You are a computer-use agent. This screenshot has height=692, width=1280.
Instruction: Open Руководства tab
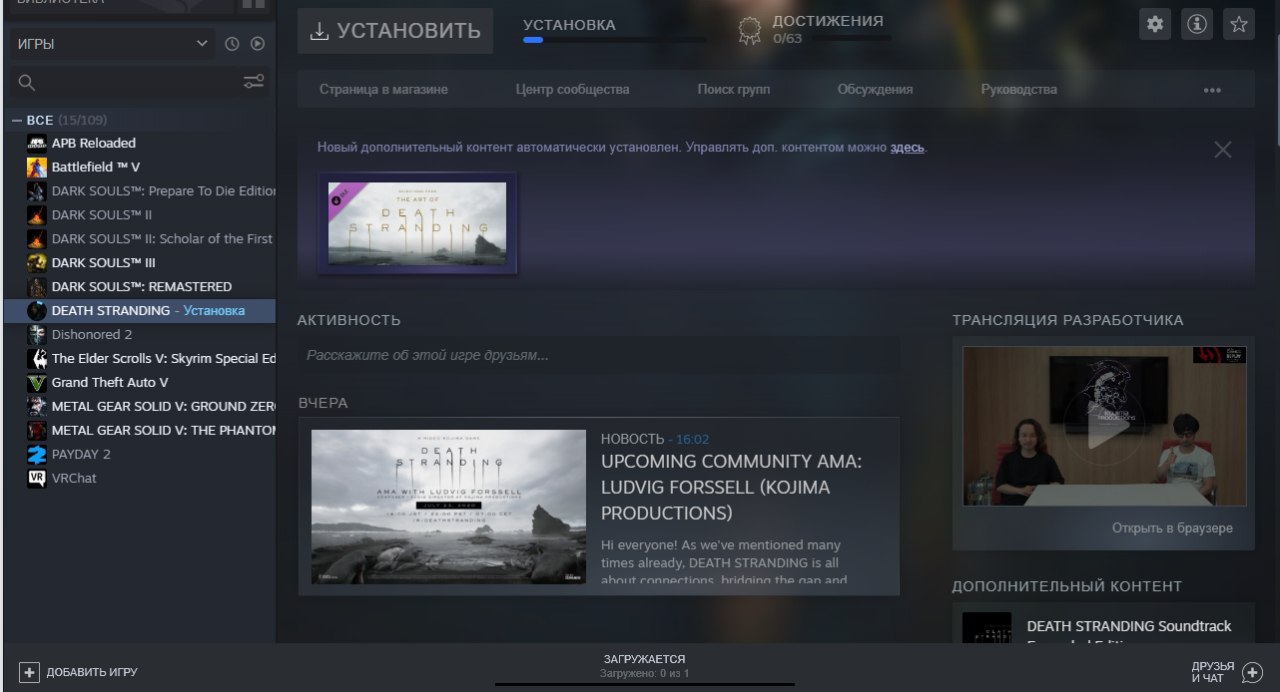click(1019, 89)
